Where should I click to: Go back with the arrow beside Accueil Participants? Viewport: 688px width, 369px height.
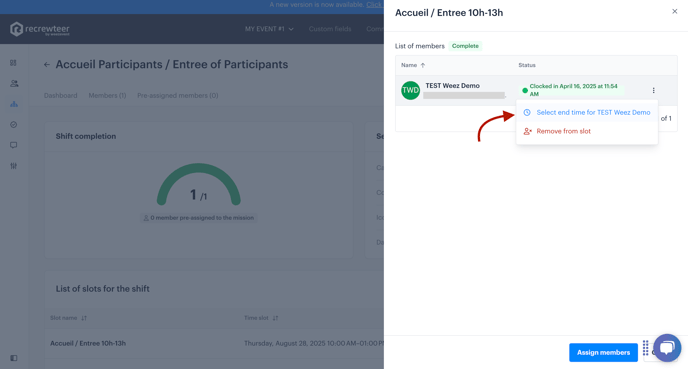(x=47, y=64)
